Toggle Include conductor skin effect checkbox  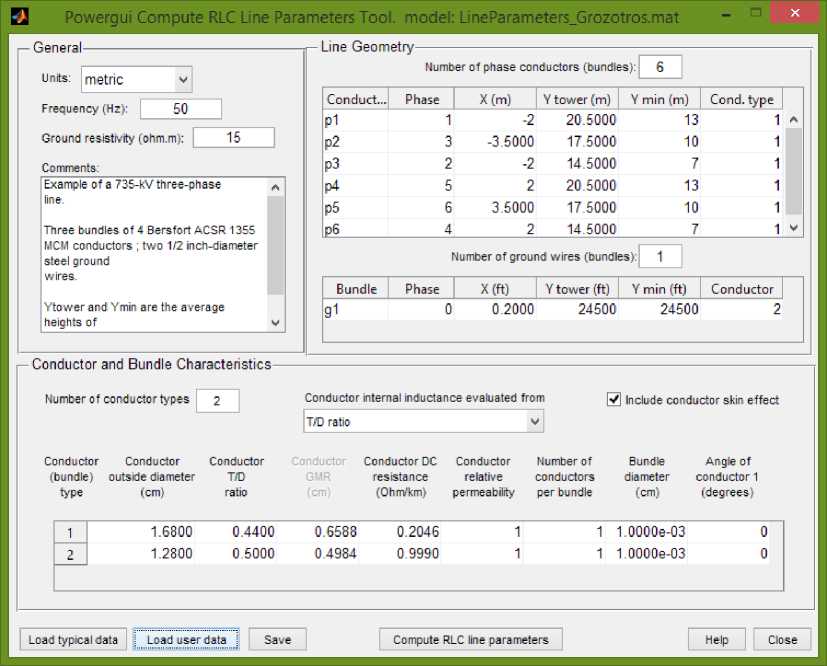tap(615, 400)
